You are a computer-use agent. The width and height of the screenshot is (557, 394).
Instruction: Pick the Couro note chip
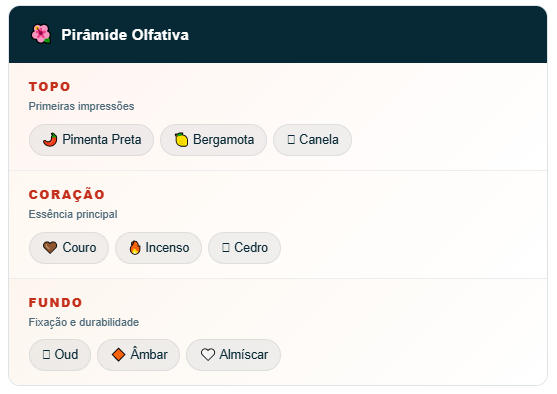click(x=69, y=248)
